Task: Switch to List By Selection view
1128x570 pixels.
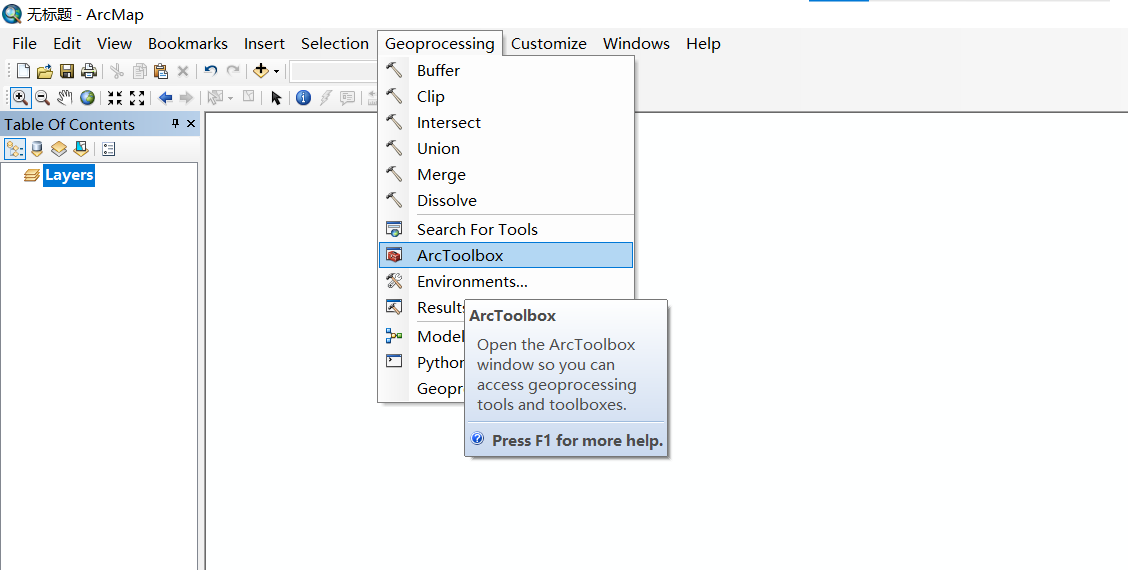Action: click(81, 149)
